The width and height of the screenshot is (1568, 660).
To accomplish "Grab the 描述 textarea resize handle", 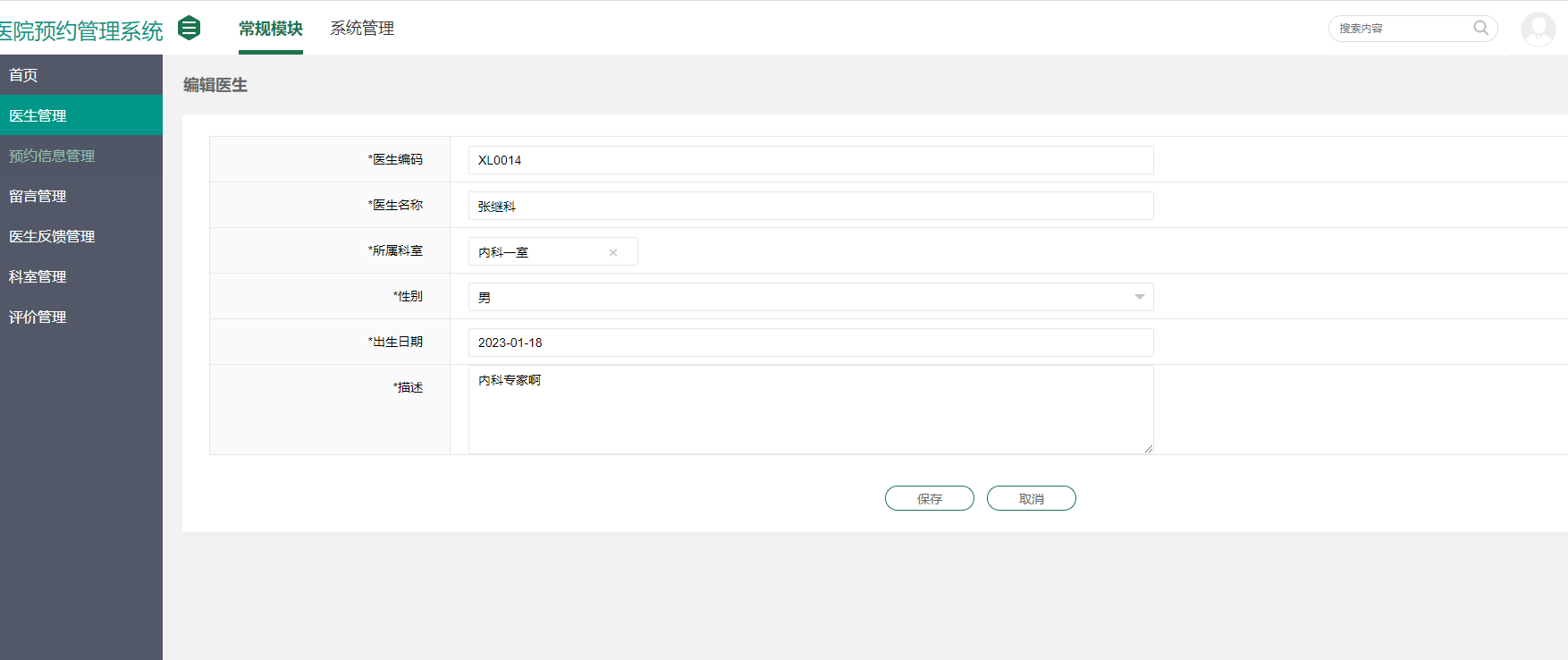I will tap(1148, 448).
